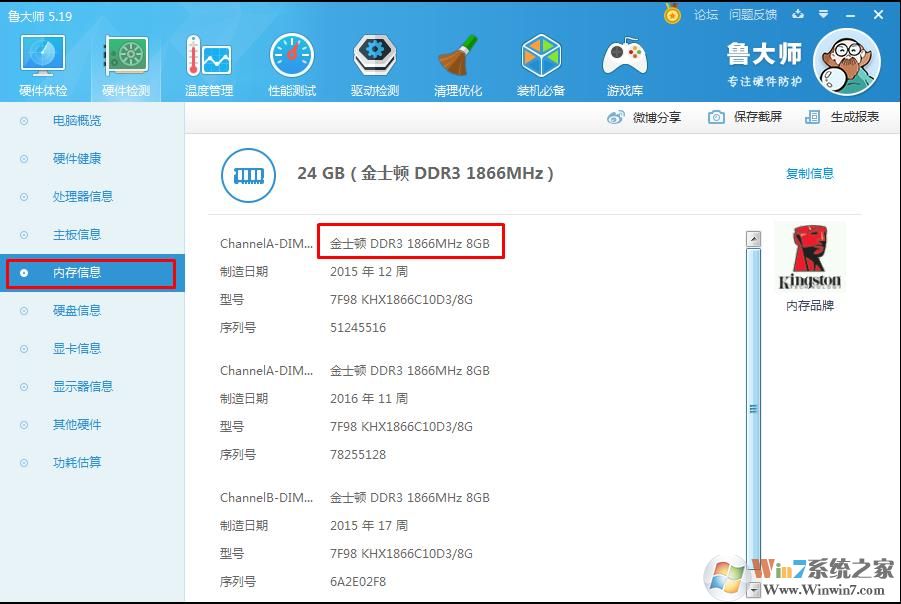Viewport: 901px width, 604px height.
Task: Click manufacture date 2015 年 12 周
Action: click(x=369, y=271)
